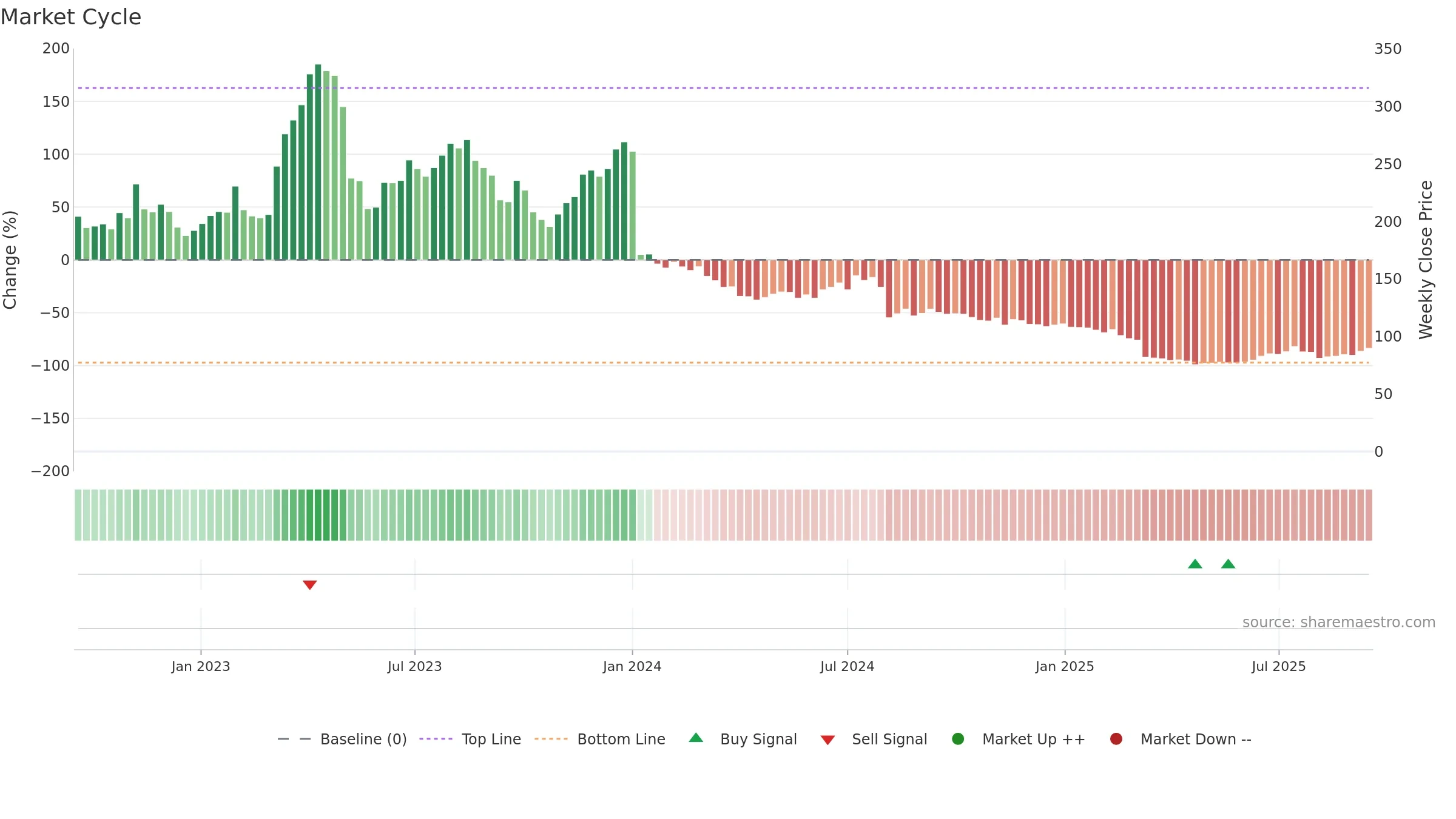1456x819 pixels.
Task: Click the Change (%) axis title
Action: pos(10,260)
